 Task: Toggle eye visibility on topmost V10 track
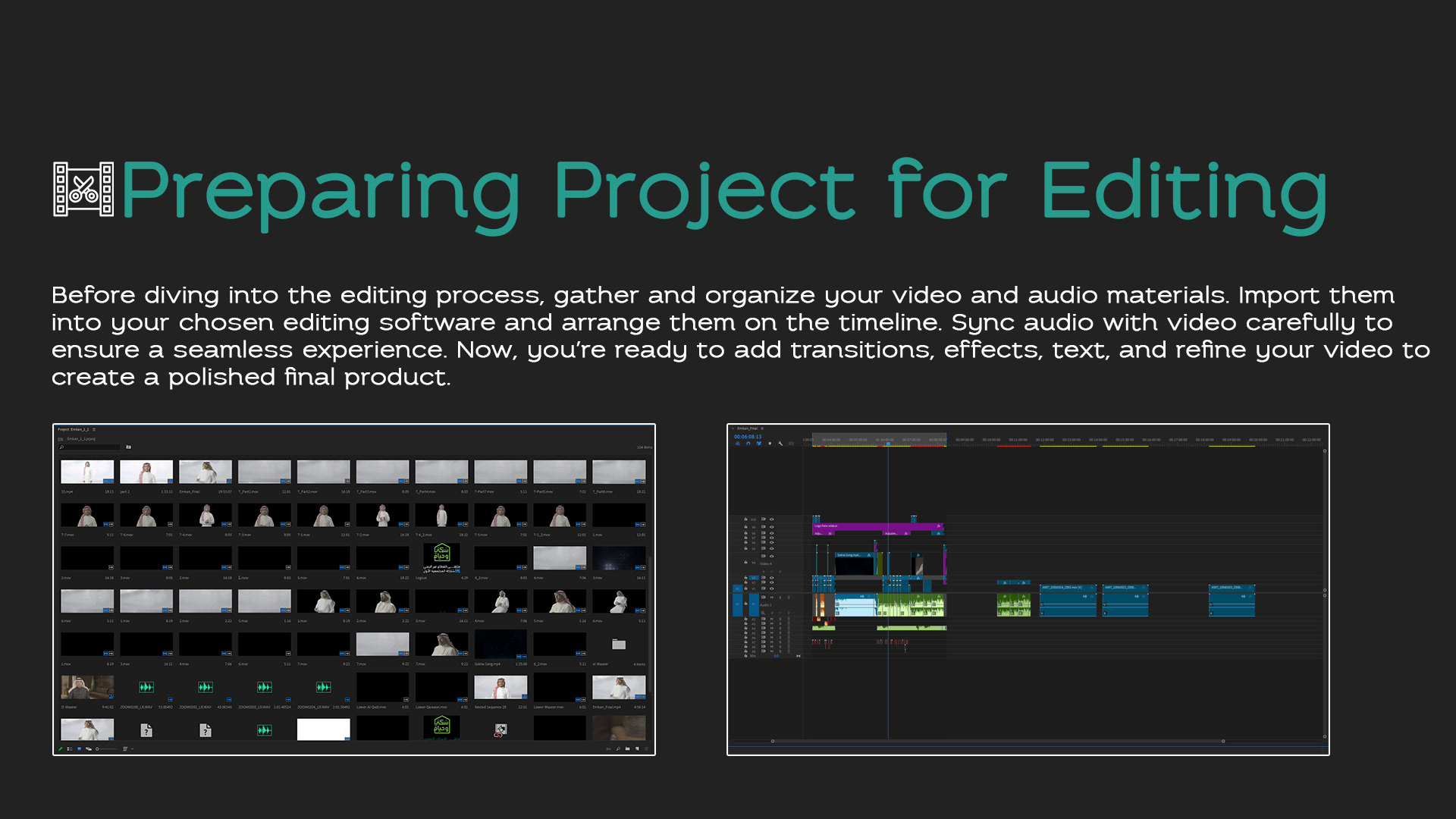click(x=772, y=519)
